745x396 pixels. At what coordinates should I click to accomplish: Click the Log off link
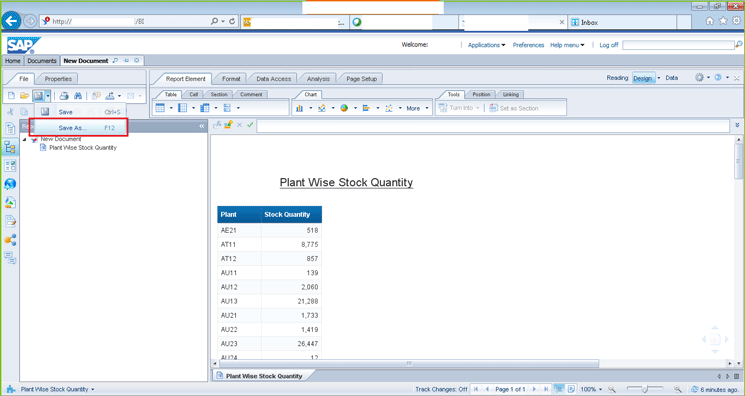click(x=609, y=45)
